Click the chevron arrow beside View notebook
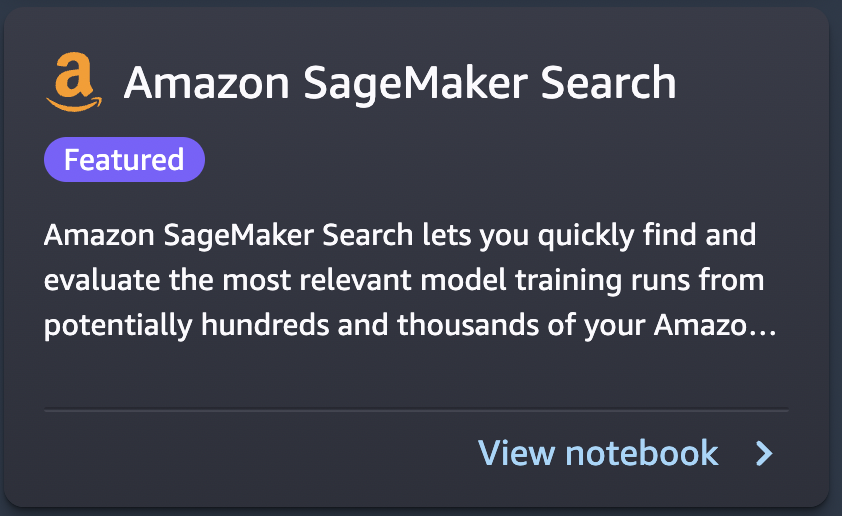Viewport: 842px width, 516px height. 764,453
